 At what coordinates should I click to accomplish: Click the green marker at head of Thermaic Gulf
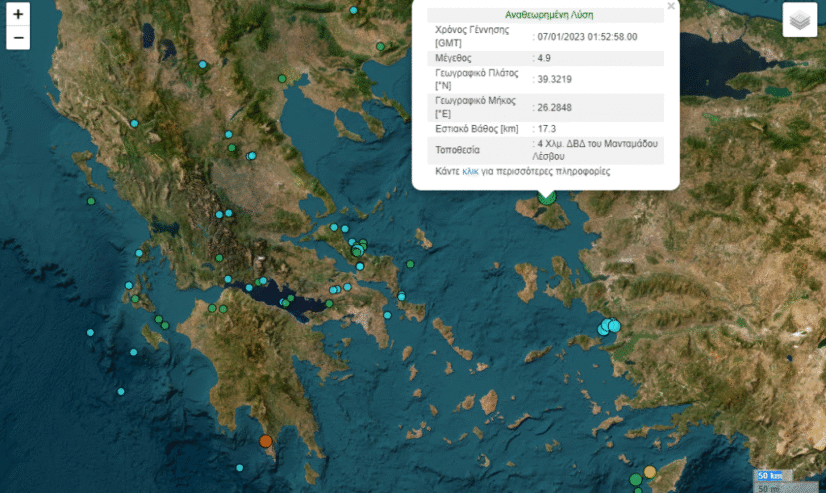click(283, 79)
